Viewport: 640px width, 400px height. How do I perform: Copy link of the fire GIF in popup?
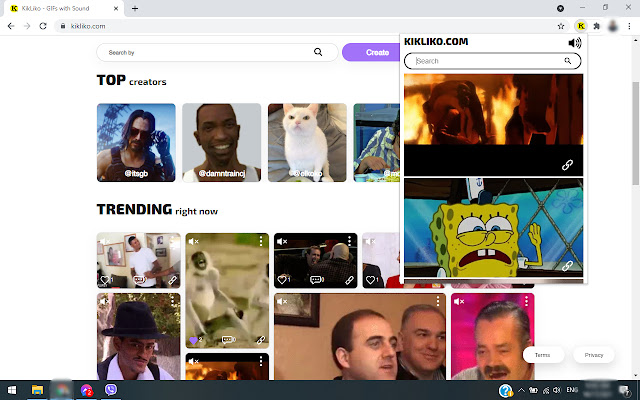point(567,165)
